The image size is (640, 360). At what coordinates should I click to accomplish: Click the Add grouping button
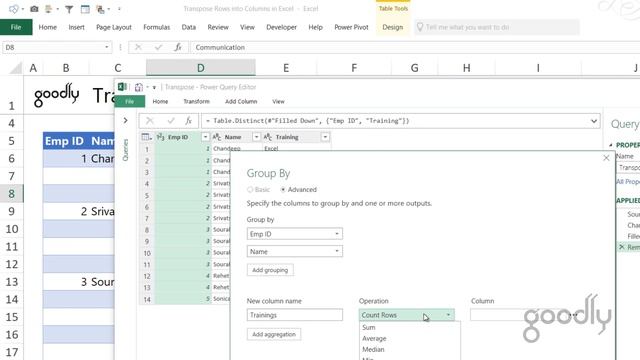[x=270, y=270]
